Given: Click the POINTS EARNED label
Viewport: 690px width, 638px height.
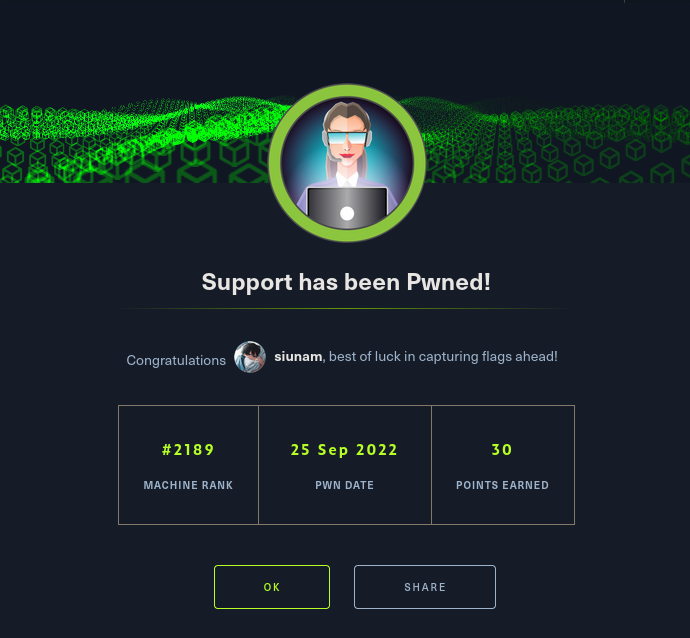Looking at the screenshot, I should click(x=502, y=485).
